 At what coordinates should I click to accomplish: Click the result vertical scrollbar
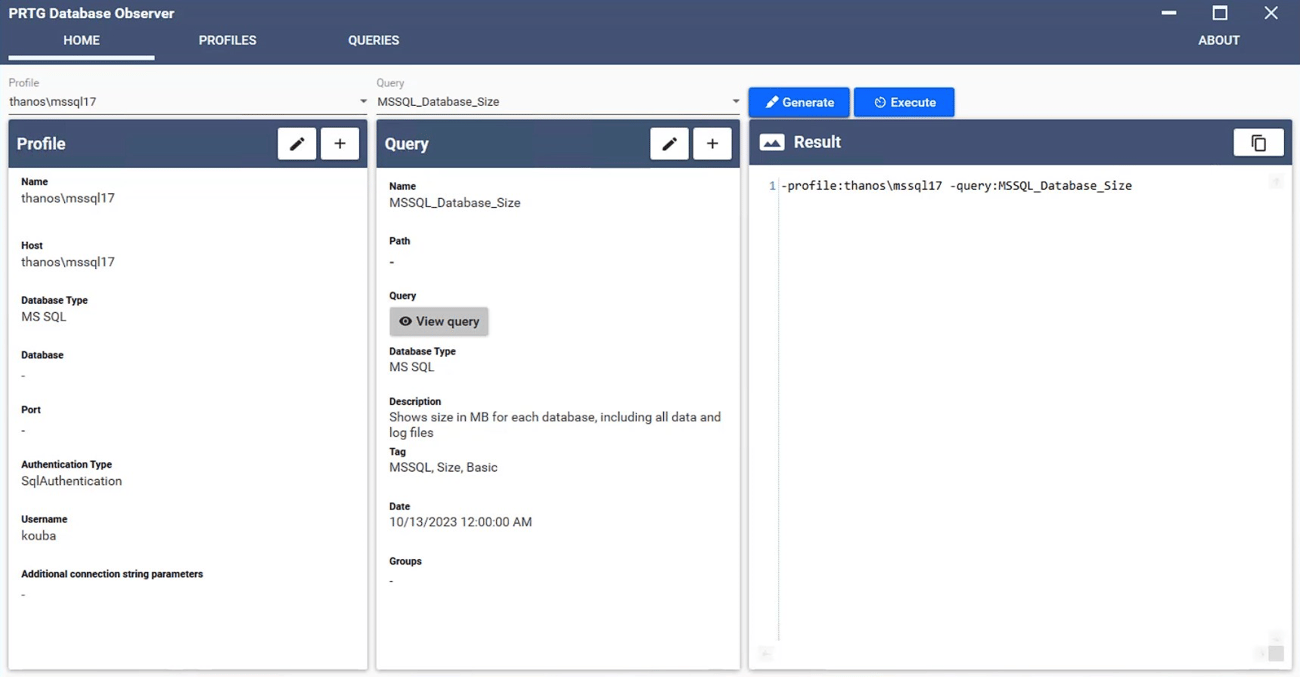click(x=1276, y=400)
